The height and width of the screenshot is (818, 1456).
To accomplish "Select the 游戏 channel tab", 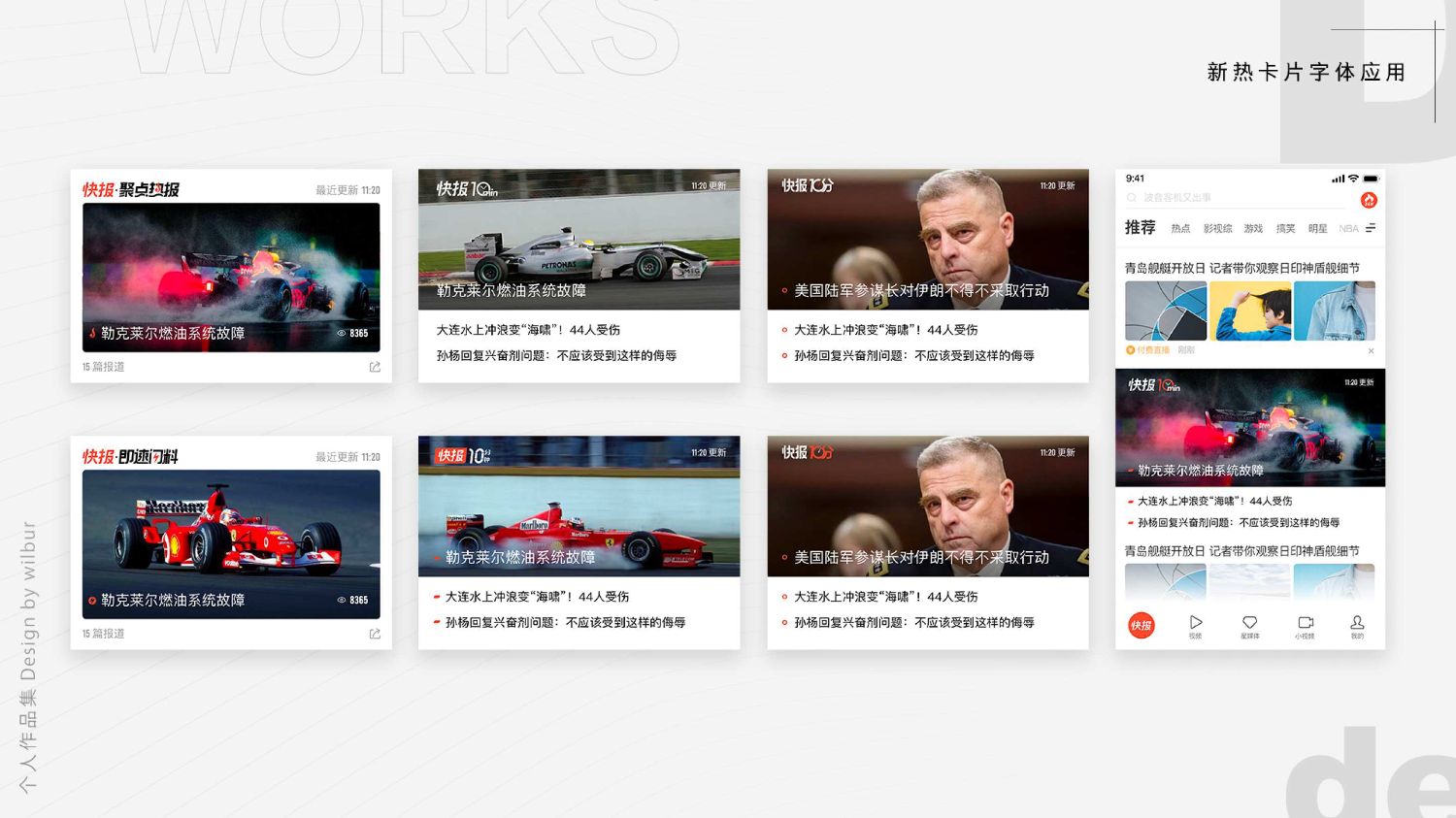I will (x=1253, y=229).
